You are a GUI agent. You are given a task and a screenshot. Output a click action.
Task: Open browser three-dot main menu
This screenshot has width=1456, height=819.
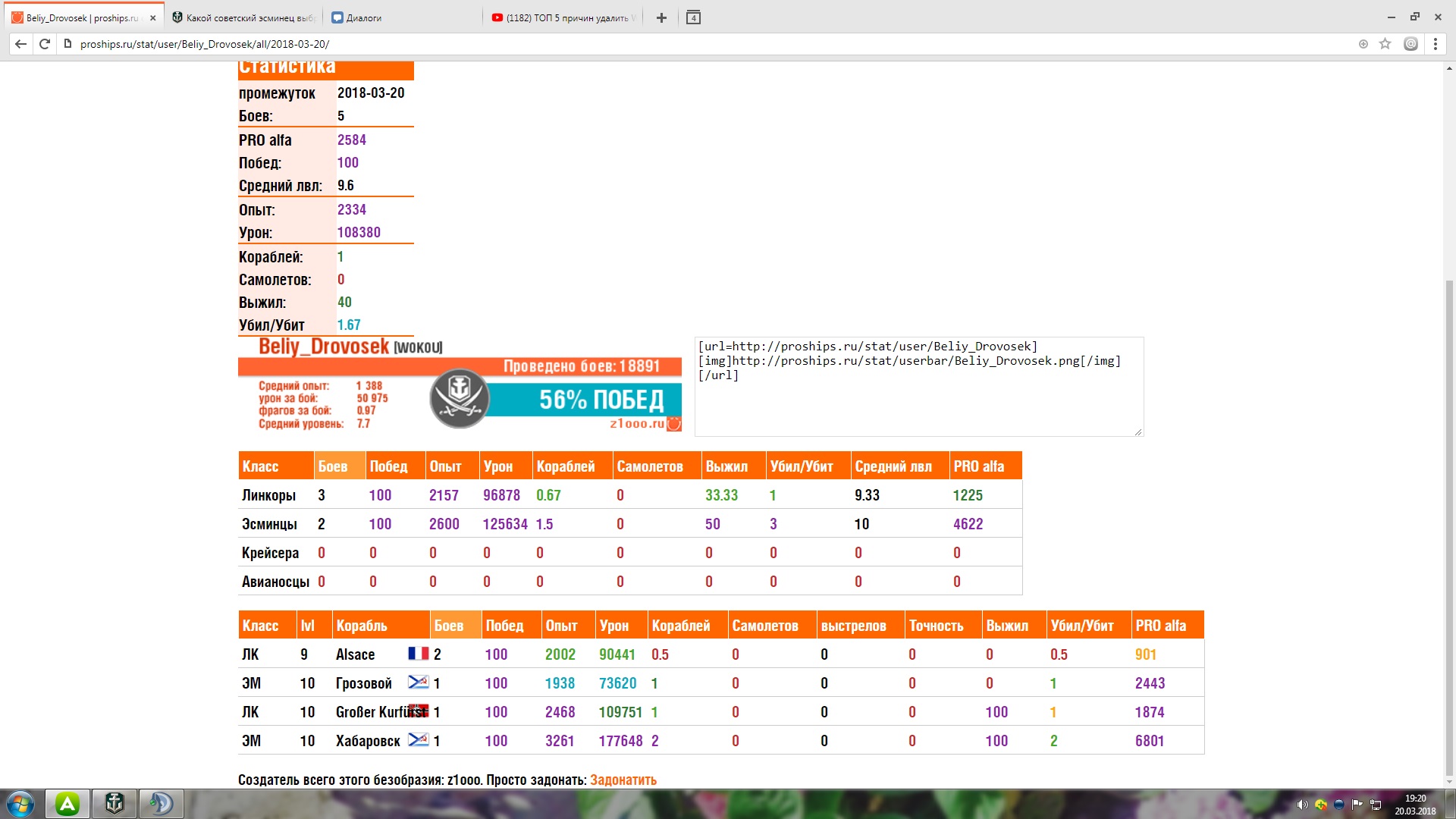point(1435,44)
